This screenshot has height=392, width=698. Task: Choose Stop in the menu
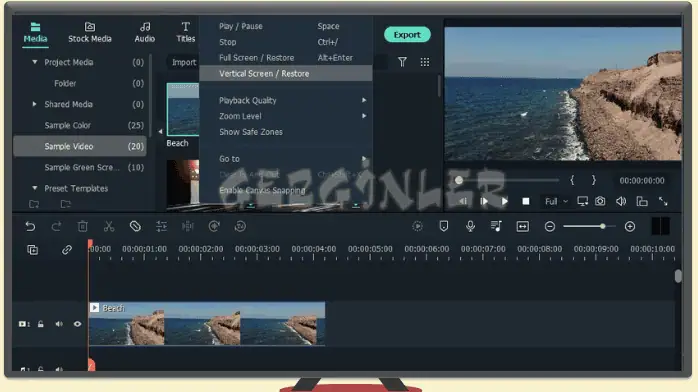(x=286, y=42)
